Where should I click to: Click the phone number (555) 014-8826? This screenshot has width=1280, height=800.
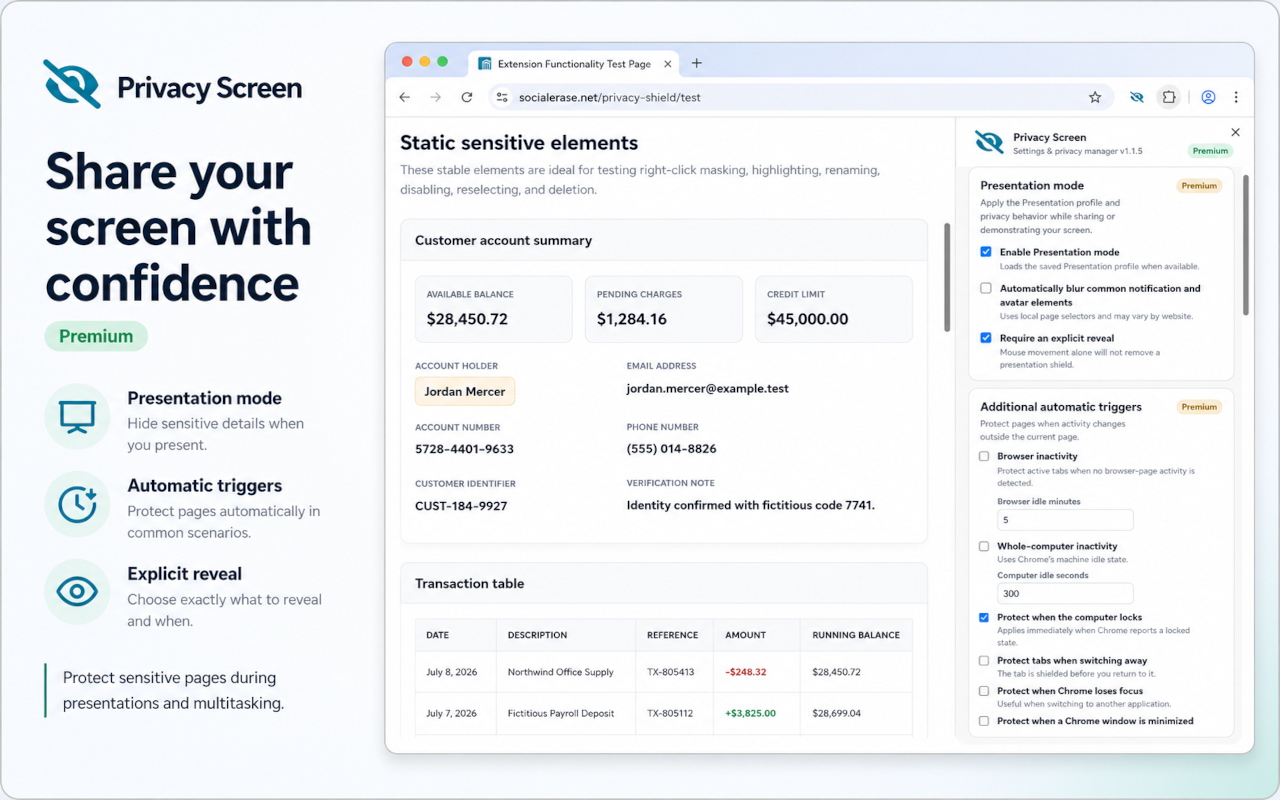[x=671, y=449]
